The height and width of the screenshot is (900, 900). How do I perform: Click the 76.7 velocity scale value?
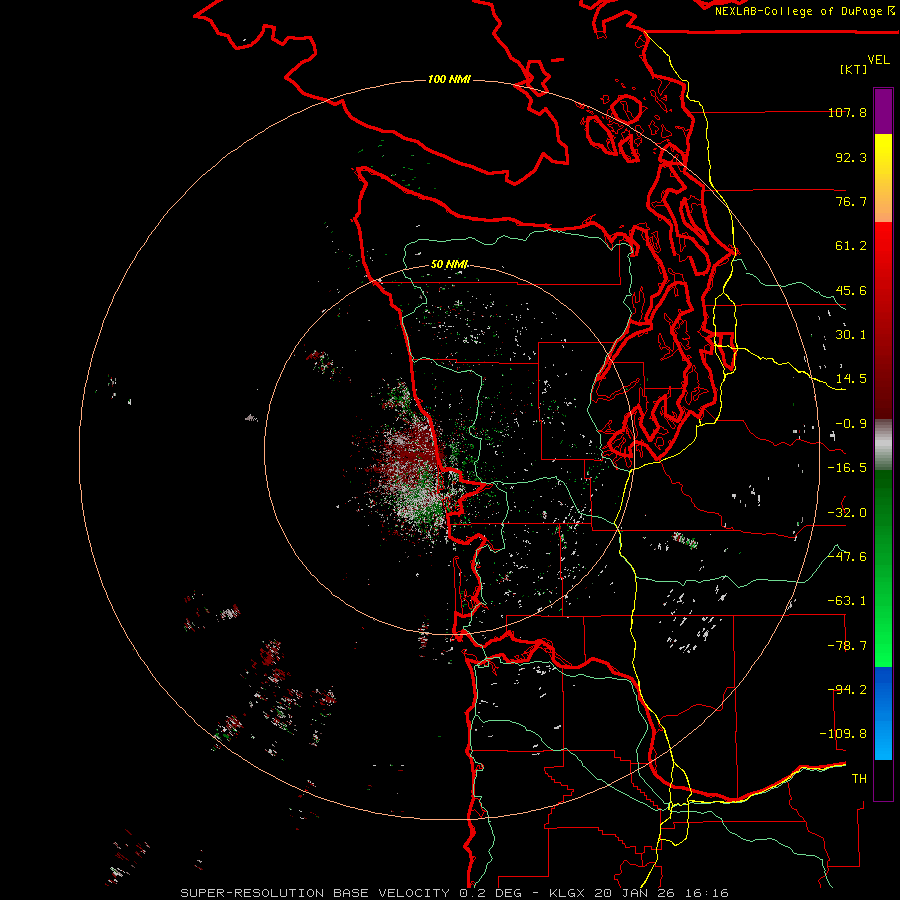tap(851, 201)
